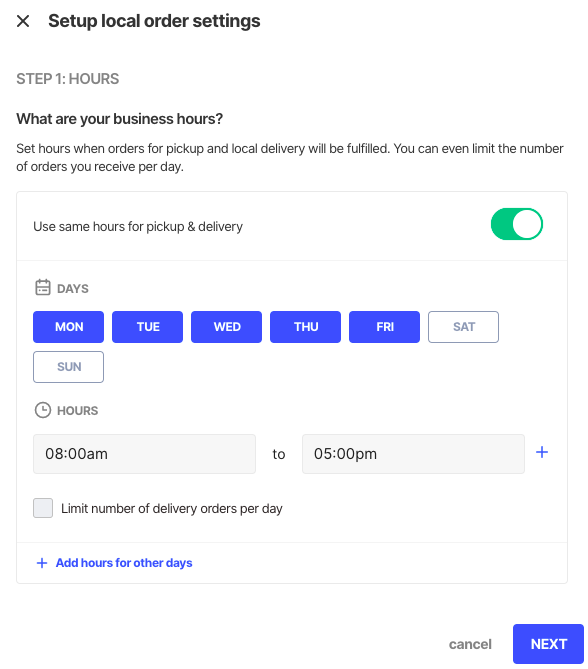Click the cancel button
Viewport: 588px width, 669px height.
point(470,644)
